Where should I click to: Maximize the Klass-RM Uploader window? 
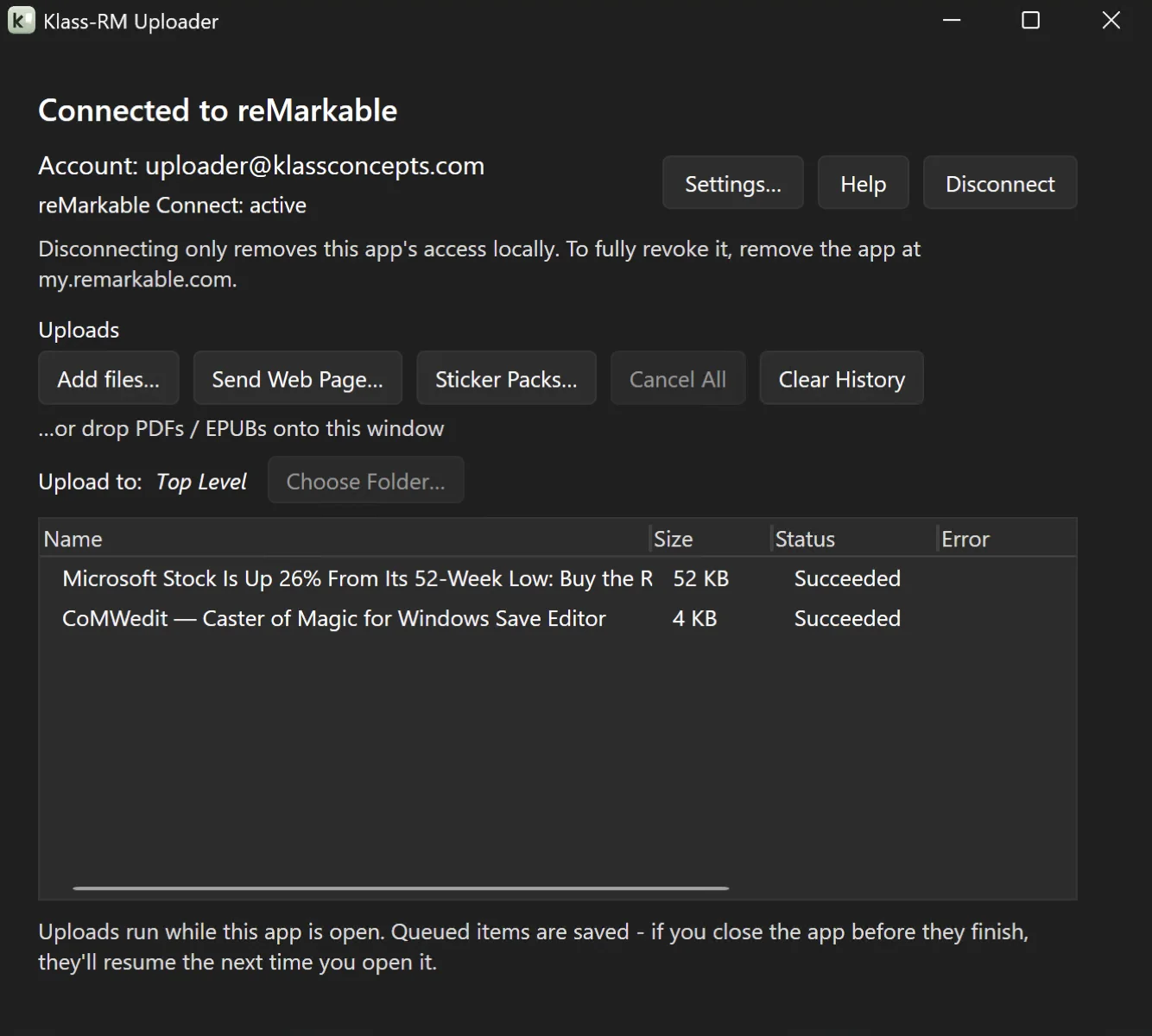(1030, 20)
